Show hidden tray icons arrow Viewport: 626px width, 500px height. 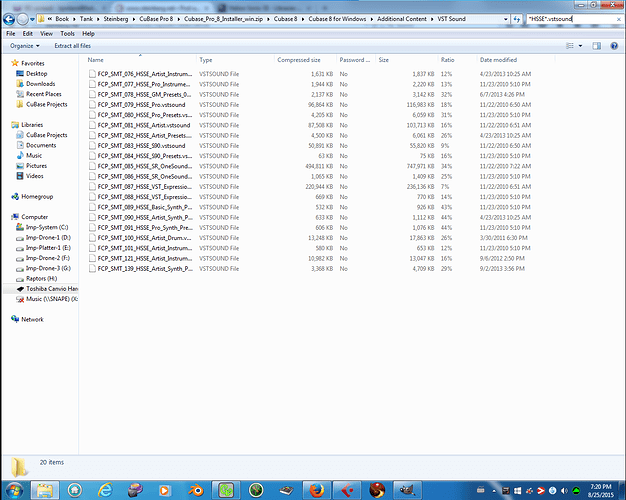(494, 491)
